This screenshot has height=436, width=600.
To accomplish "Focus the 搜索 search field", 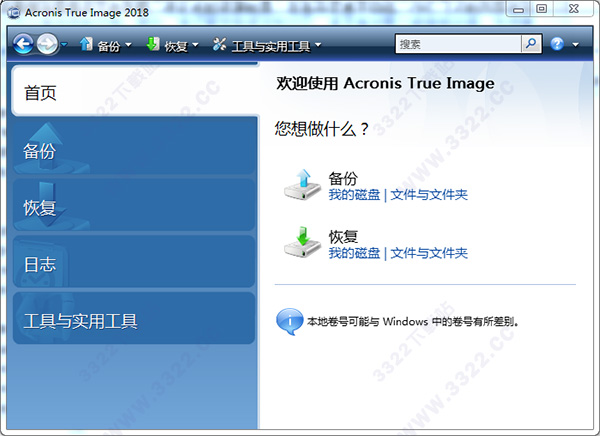I will [x=458, y=44].
